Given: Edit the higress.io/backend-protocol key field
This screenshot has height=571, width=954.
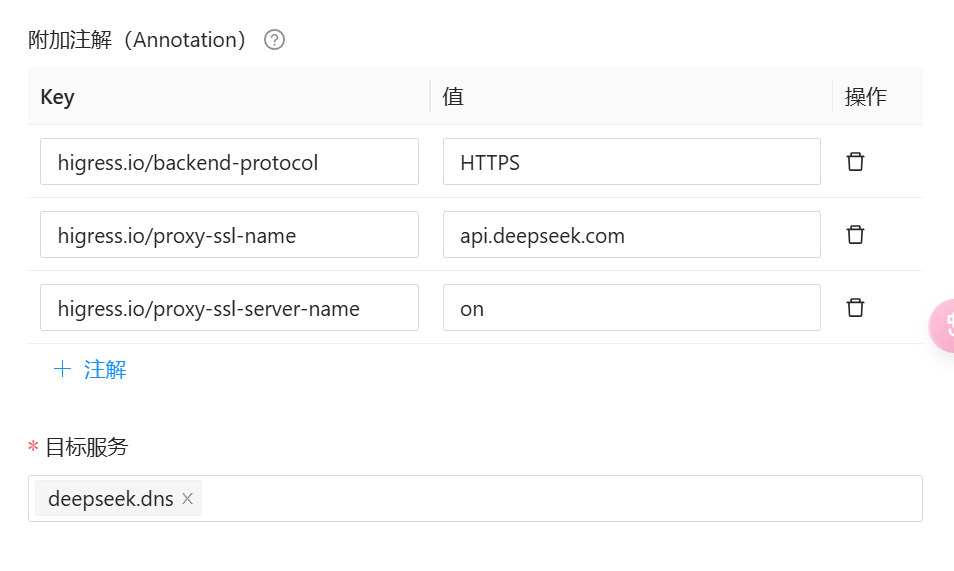Looking at the screenshot, I should pyautogui.click(x=229, y=162).
